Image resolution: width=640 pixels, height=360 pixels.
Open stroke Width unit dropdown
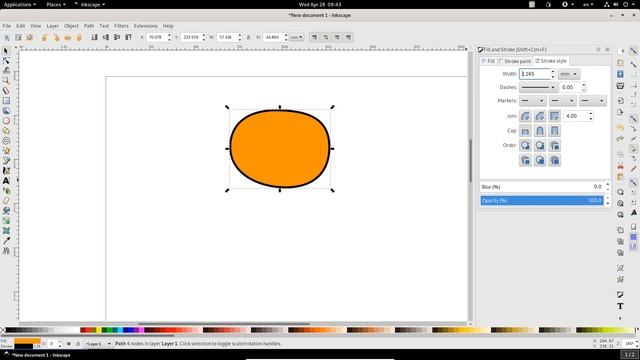pos(569,74)
